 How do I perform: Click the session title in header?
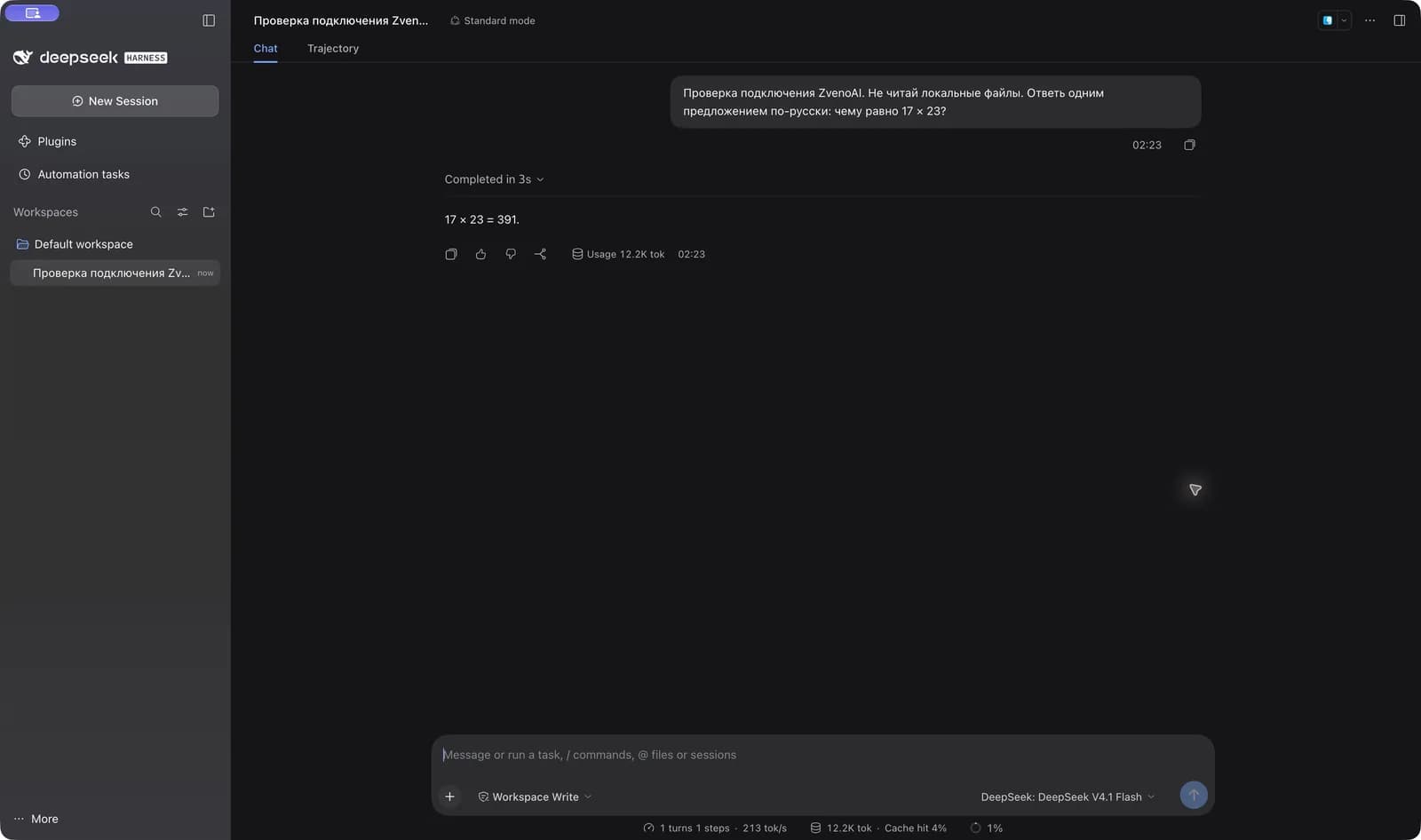pyautogui.click(x=341, y=20)
